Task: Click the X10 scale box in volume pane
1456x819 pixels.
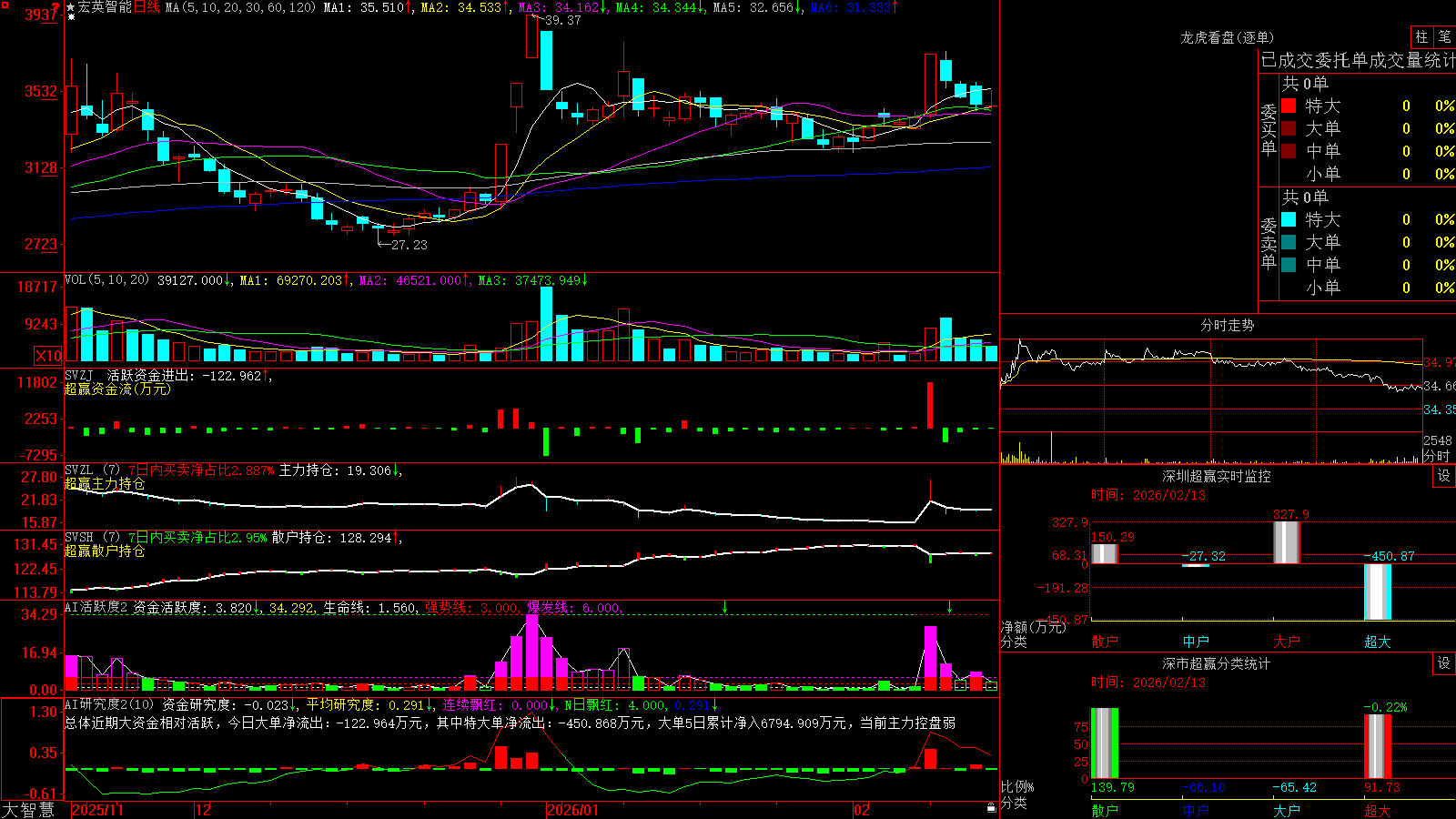Action: pos(48,356)
